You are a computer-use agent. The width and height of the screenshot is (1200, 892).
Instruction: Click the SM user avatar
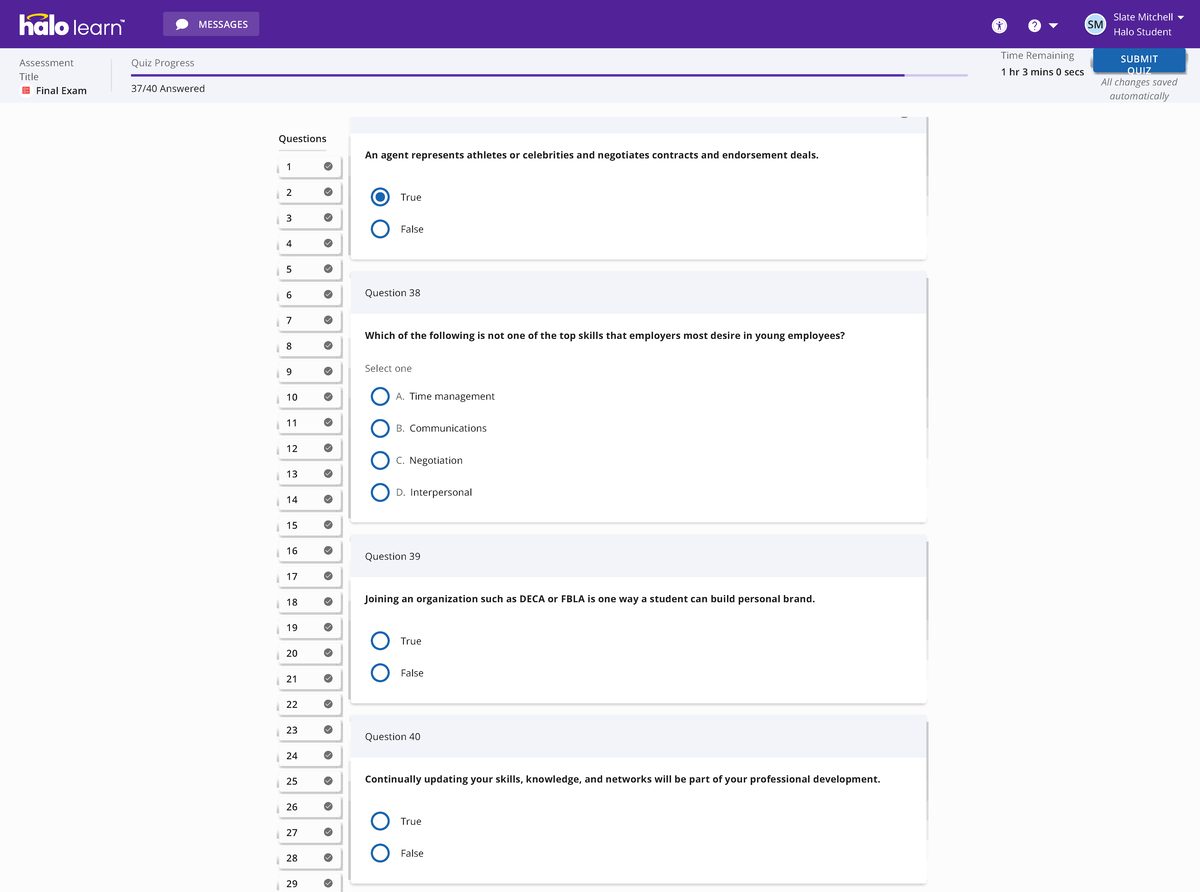point(1095,24)
